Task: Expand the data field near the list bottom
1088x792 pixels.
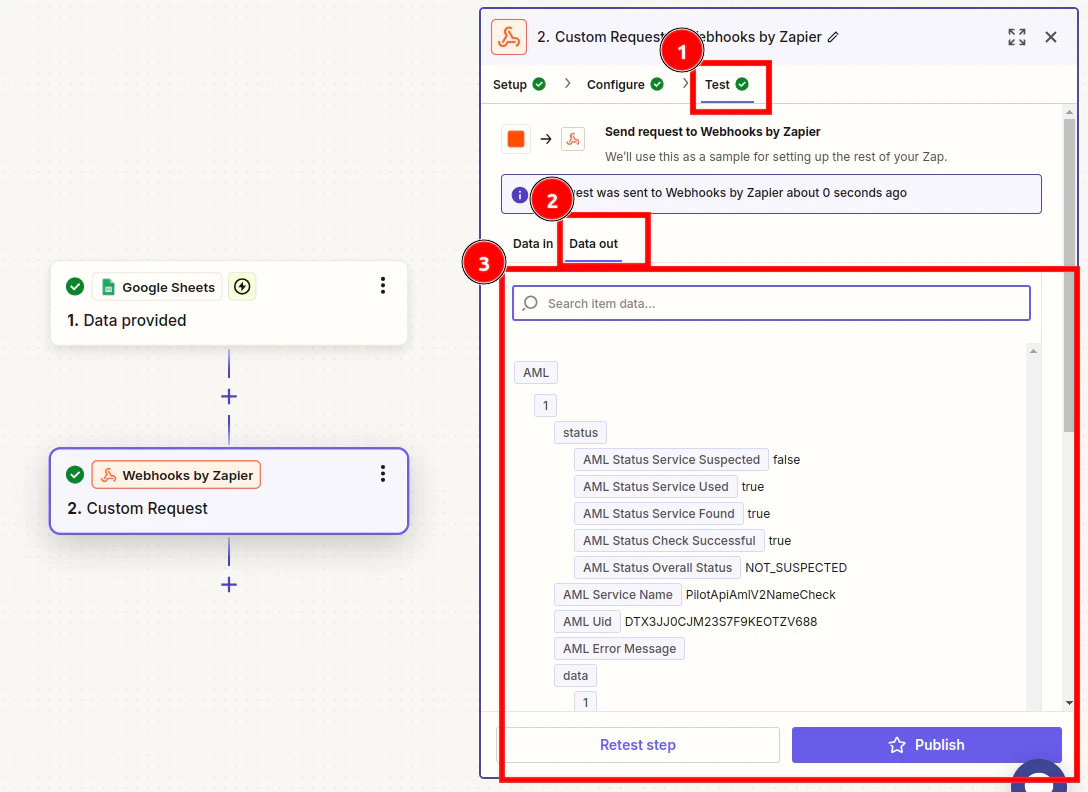Action: coord(575,675)
